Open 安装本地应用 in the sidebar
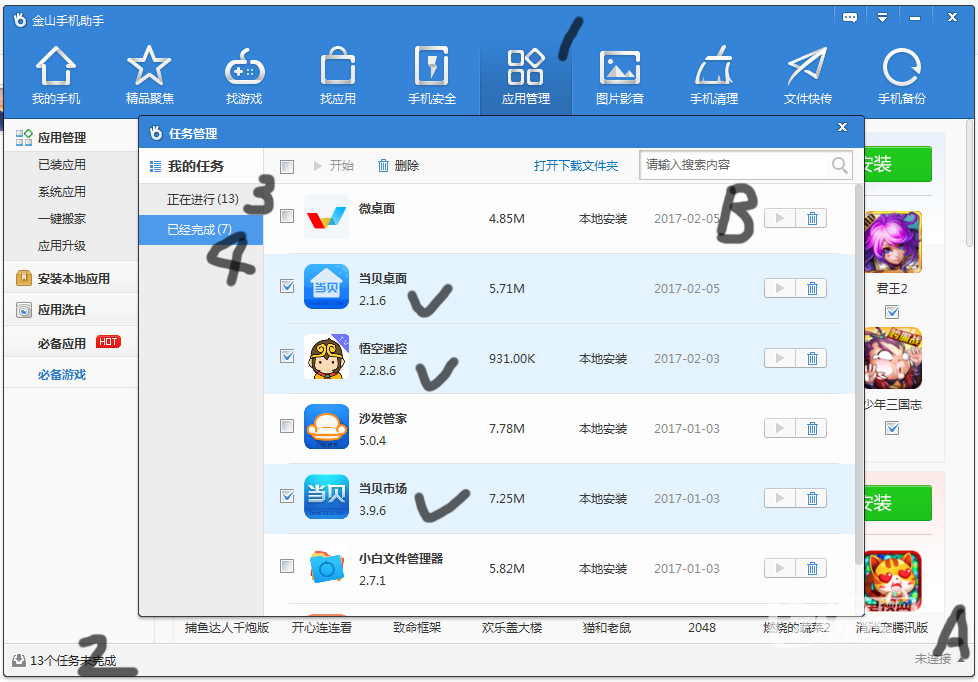This screenshot has height=682, width=978. 71,278
